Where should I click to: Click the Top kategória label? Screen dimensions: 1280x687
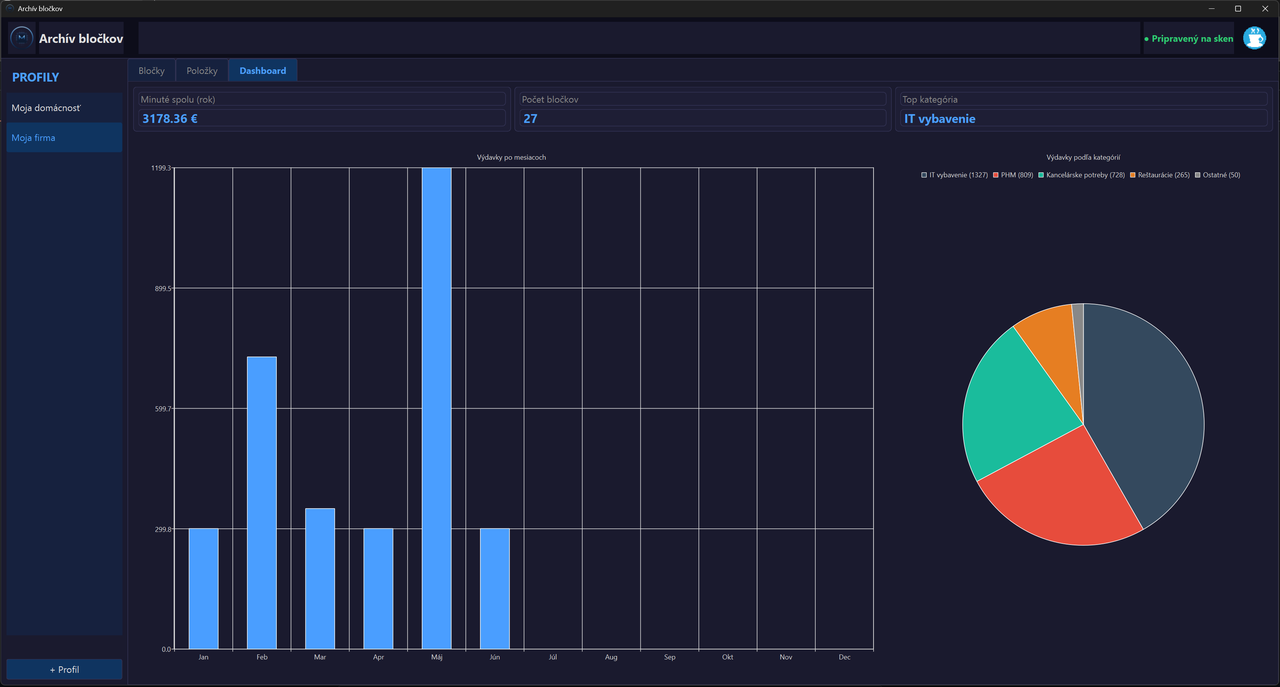point(930,100)
